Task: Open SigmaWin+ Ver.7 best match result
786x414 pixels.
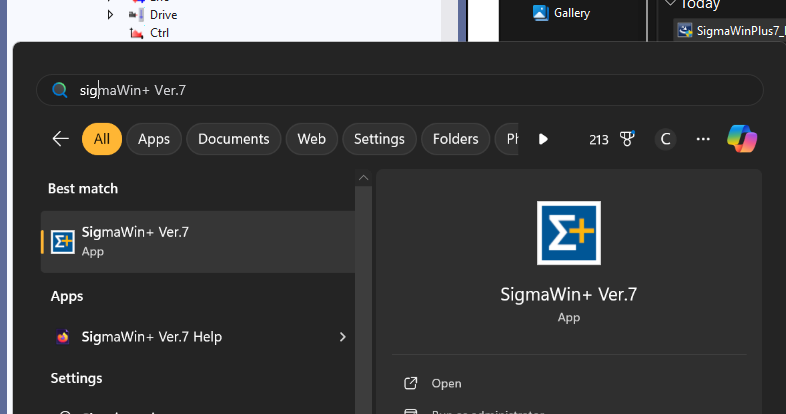Action: tap(198, 242)
